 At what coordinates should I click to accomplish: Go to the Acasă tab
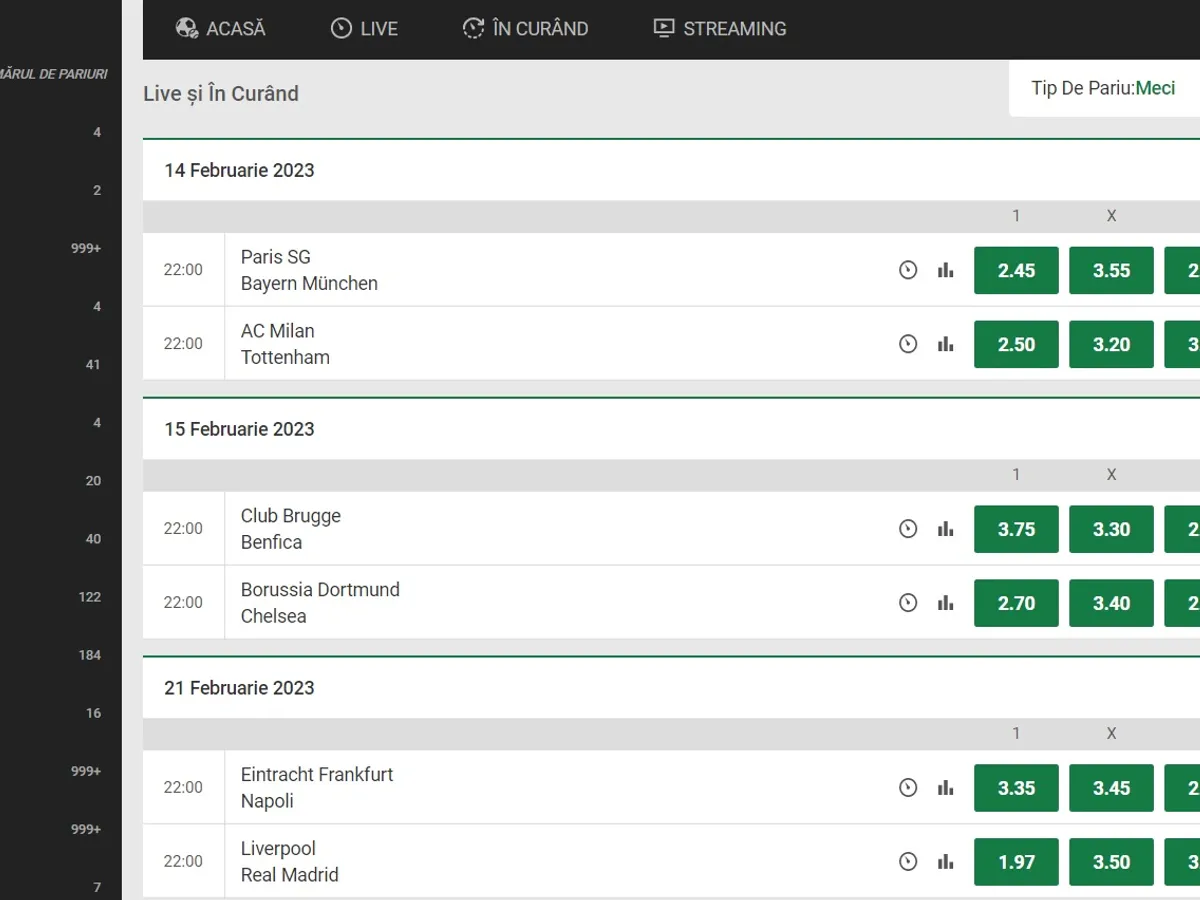[221, 29]
